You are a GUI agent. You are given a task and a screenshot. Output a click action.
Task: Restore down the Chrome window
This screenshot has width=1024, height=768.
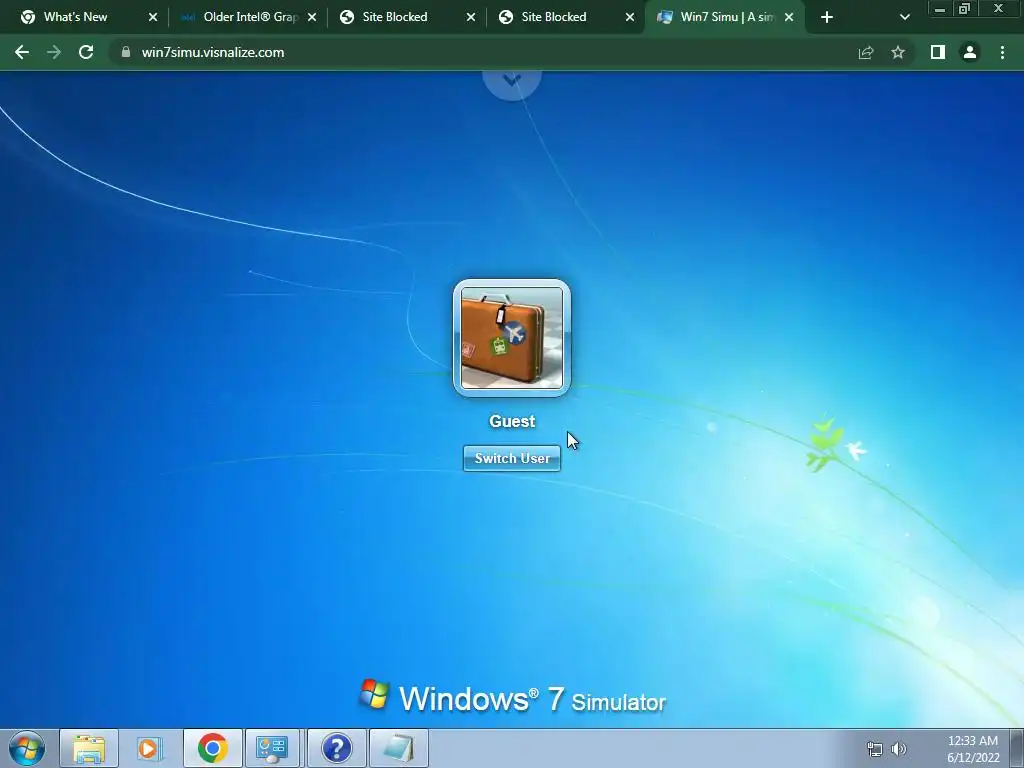tap(965, 9)
